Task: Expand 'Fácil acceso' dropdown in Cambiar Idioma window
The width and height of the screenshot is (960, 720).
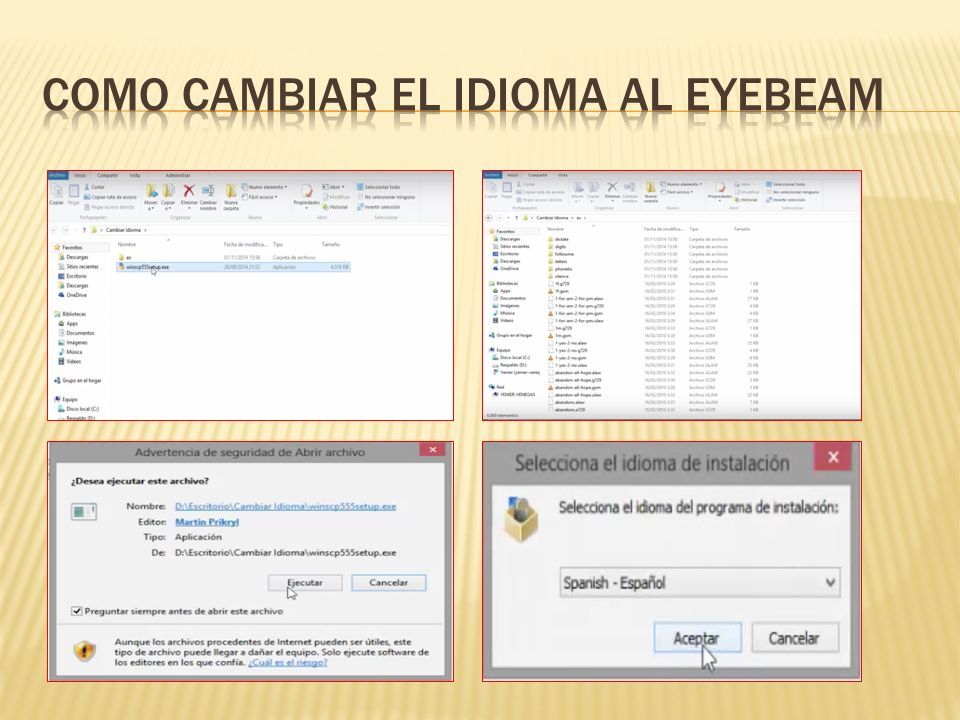Action: (x=260, y=197)
